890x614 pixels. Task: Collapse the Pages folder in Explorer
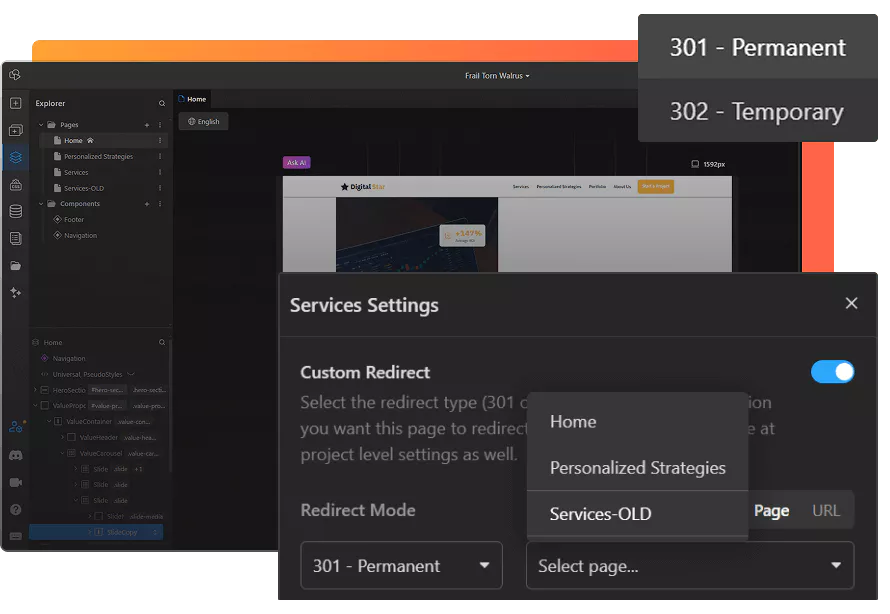[40, 125]
